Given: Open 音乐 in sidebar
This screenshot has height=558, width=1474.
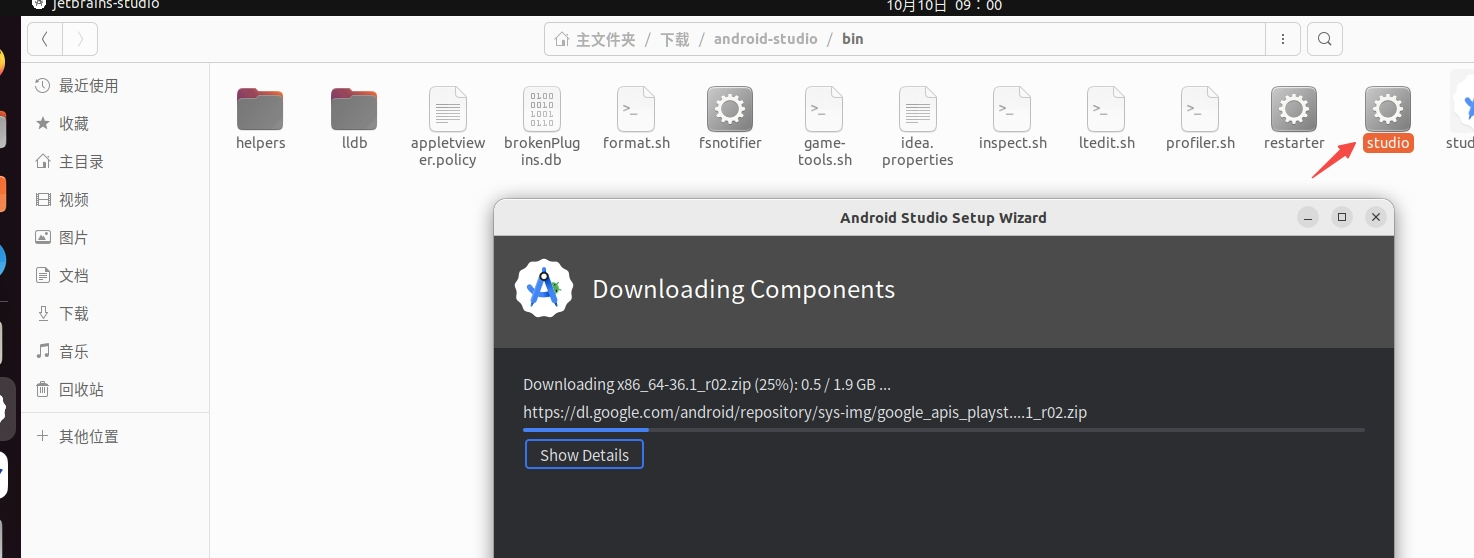Looking at the screenshot, I should [115, 352].
